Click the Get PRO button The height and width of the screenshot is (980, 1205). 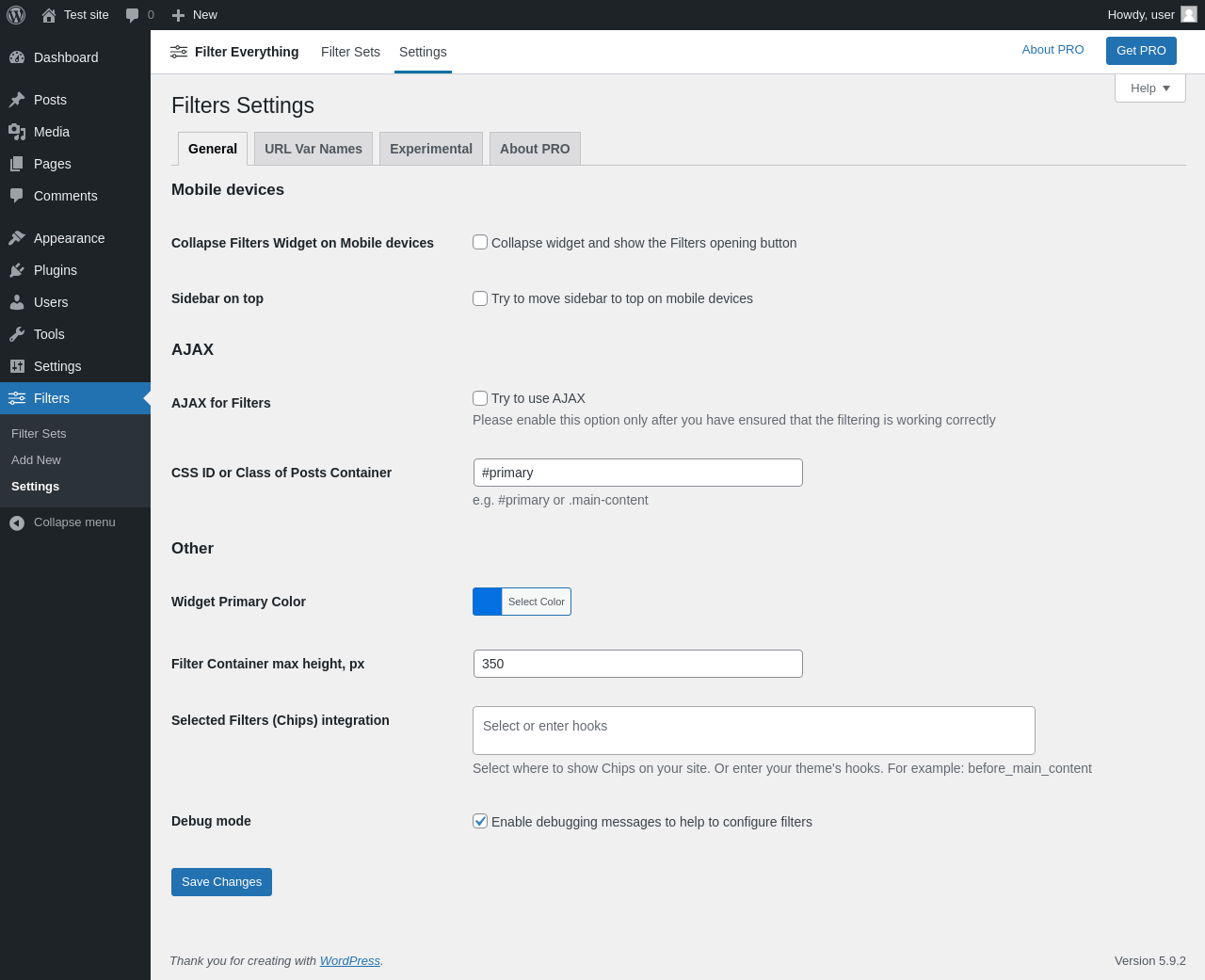1141,51
